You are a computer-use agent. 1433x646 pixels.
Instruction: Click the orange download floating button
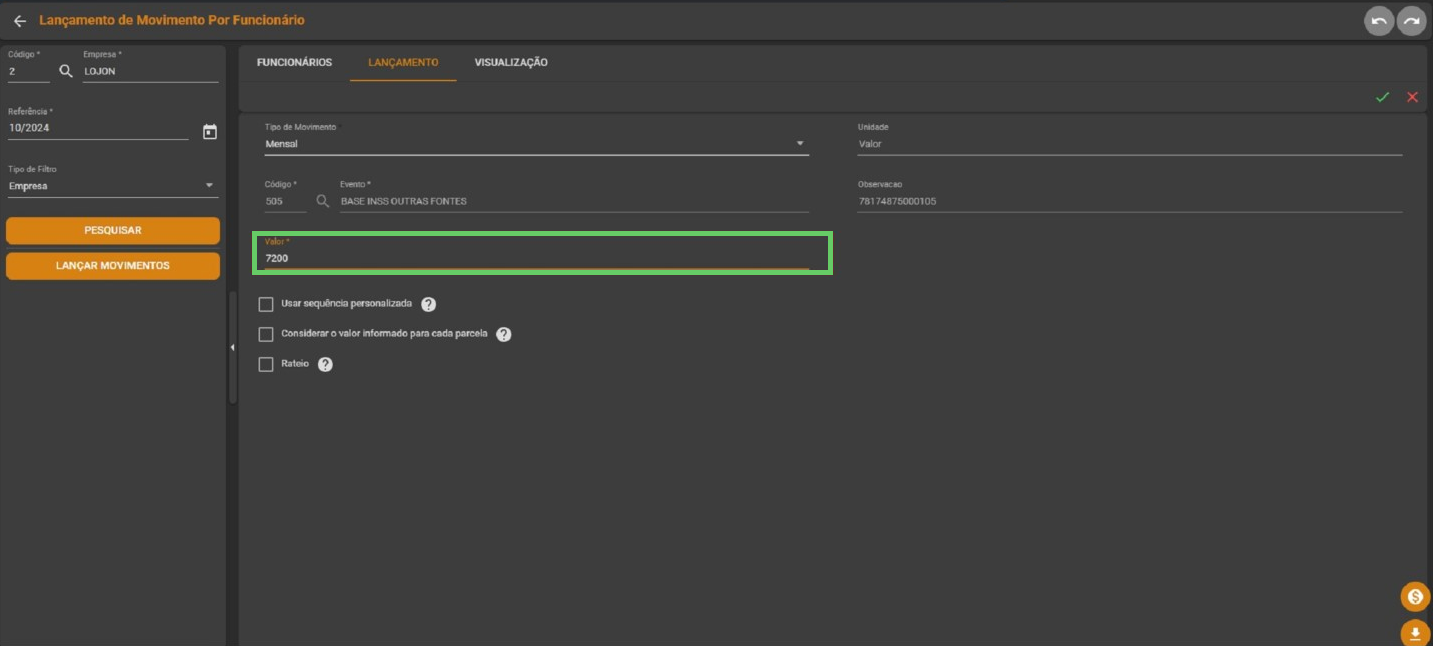(1415, 633)
